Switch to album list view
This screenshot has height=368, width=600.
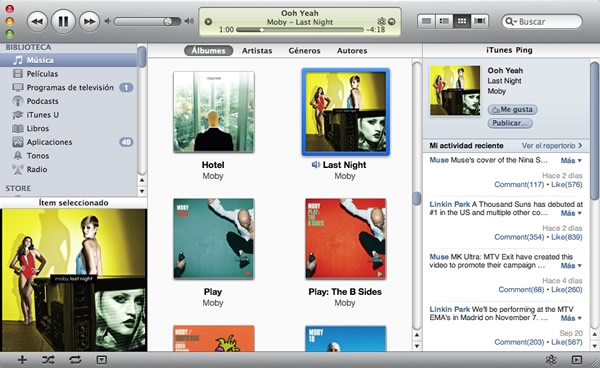coord(444,21)
